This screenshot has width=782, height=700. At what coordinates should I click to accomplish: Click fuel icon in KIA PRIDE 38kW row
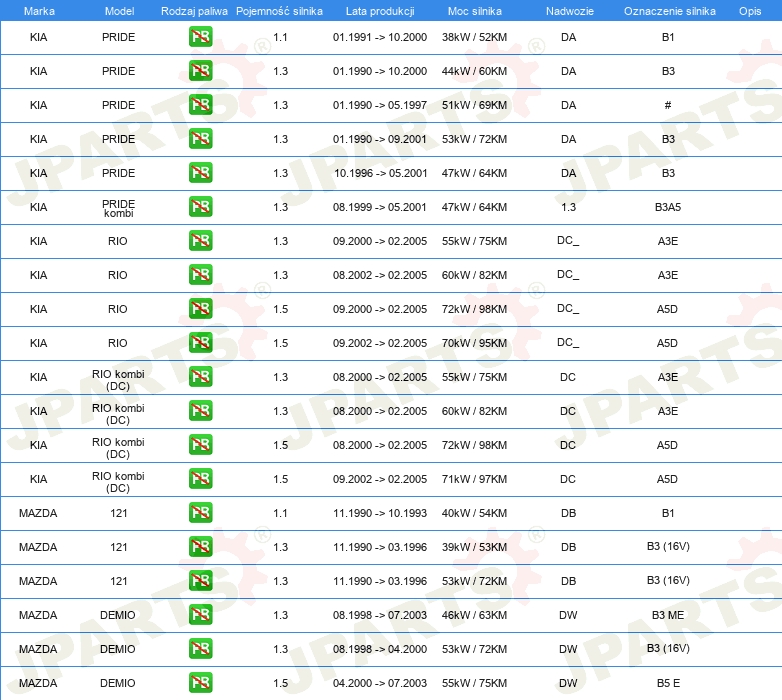pyautogui.click(x=200, y=37)
